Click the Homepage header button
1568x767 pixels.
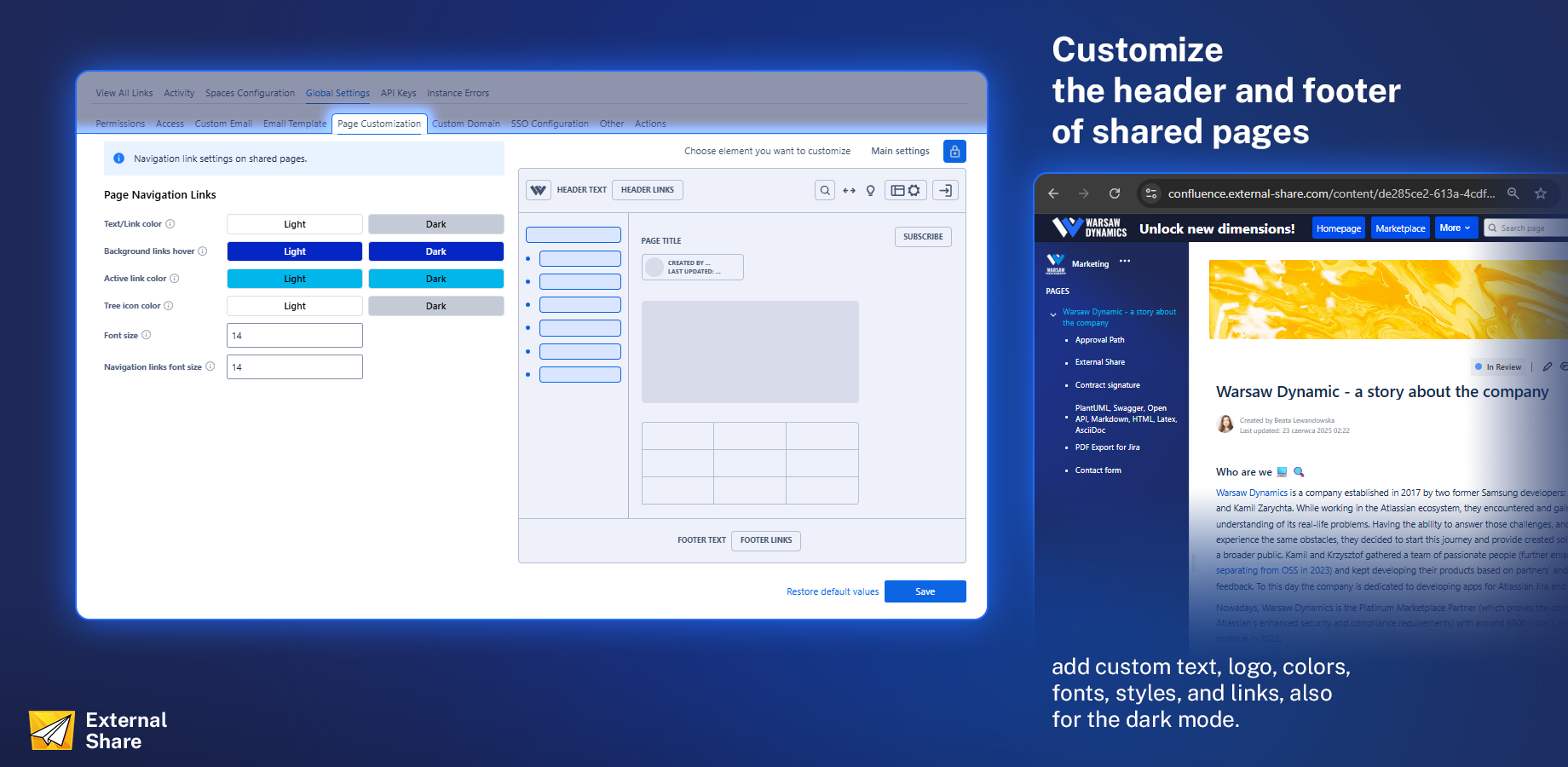pos(1339,228)
